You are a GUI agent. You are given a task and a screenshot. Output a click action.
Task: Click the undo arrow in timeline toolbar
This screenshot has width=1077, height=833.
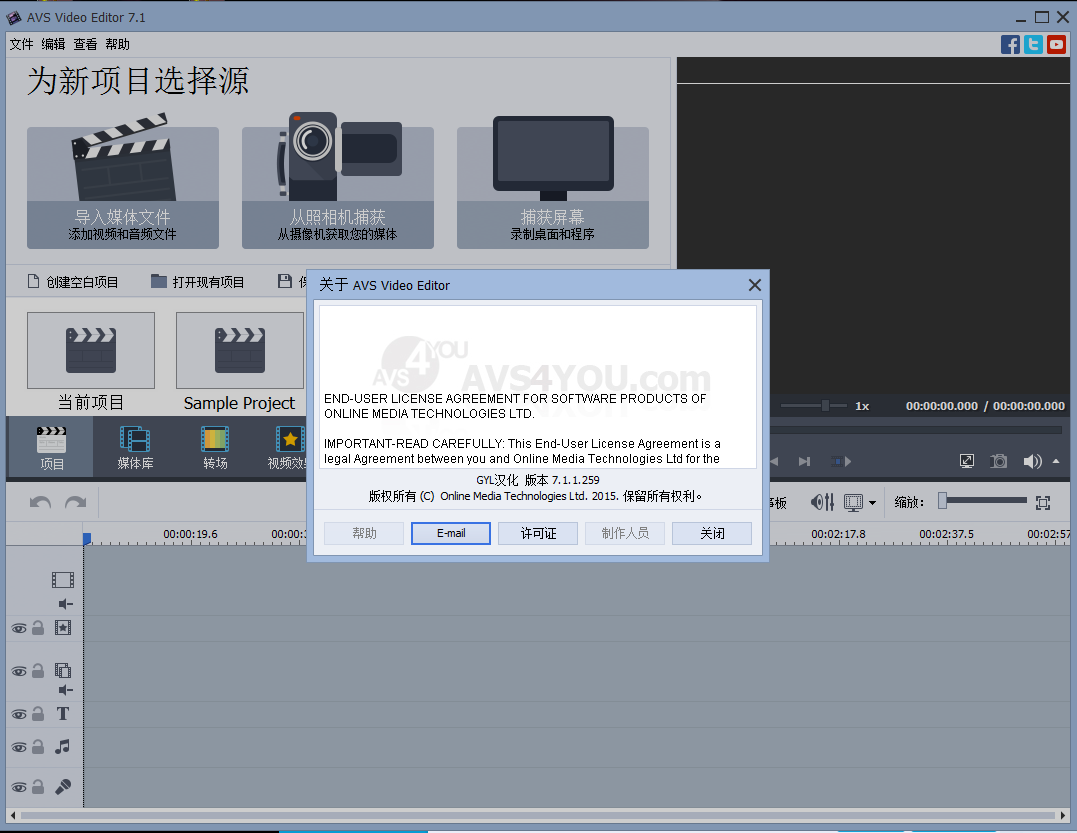(40, 503)
